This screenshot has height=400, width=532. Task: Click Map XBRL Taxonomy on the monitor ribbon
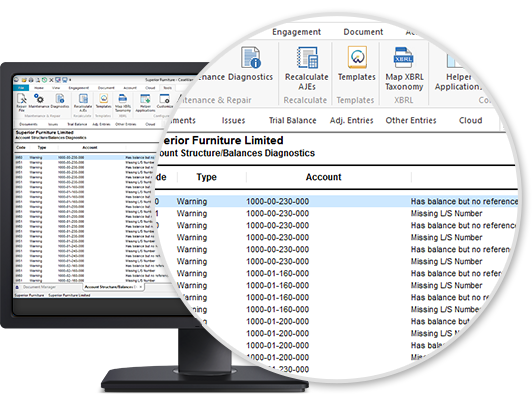(122, 102)
